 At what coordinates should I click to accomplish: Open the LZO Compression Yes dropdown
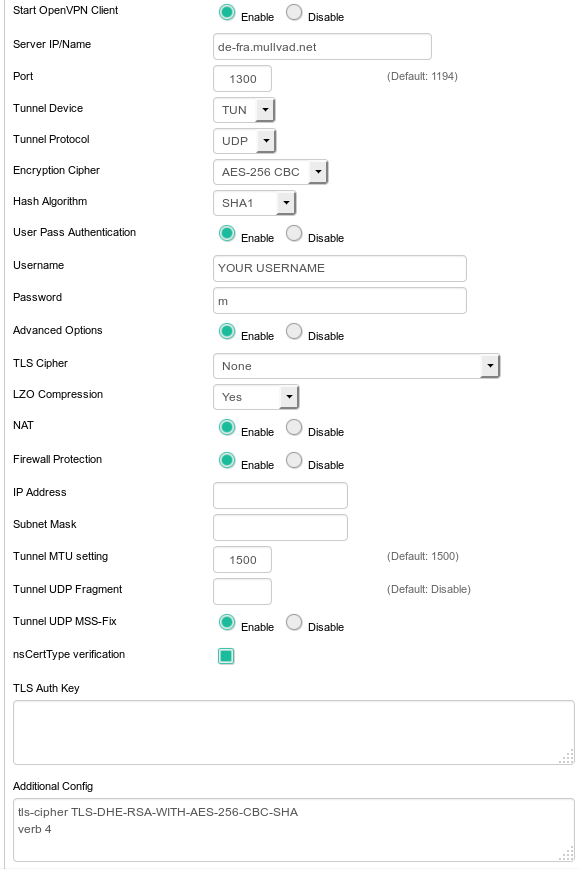click(x=256, y=397)
